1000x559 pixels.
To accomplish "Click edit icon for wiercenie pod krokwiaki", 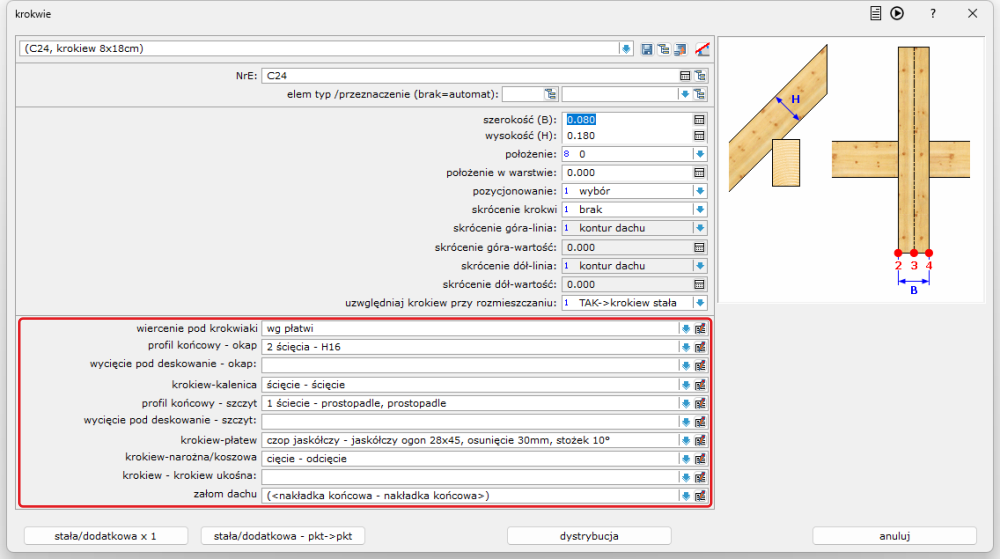I will pos(701,328).
